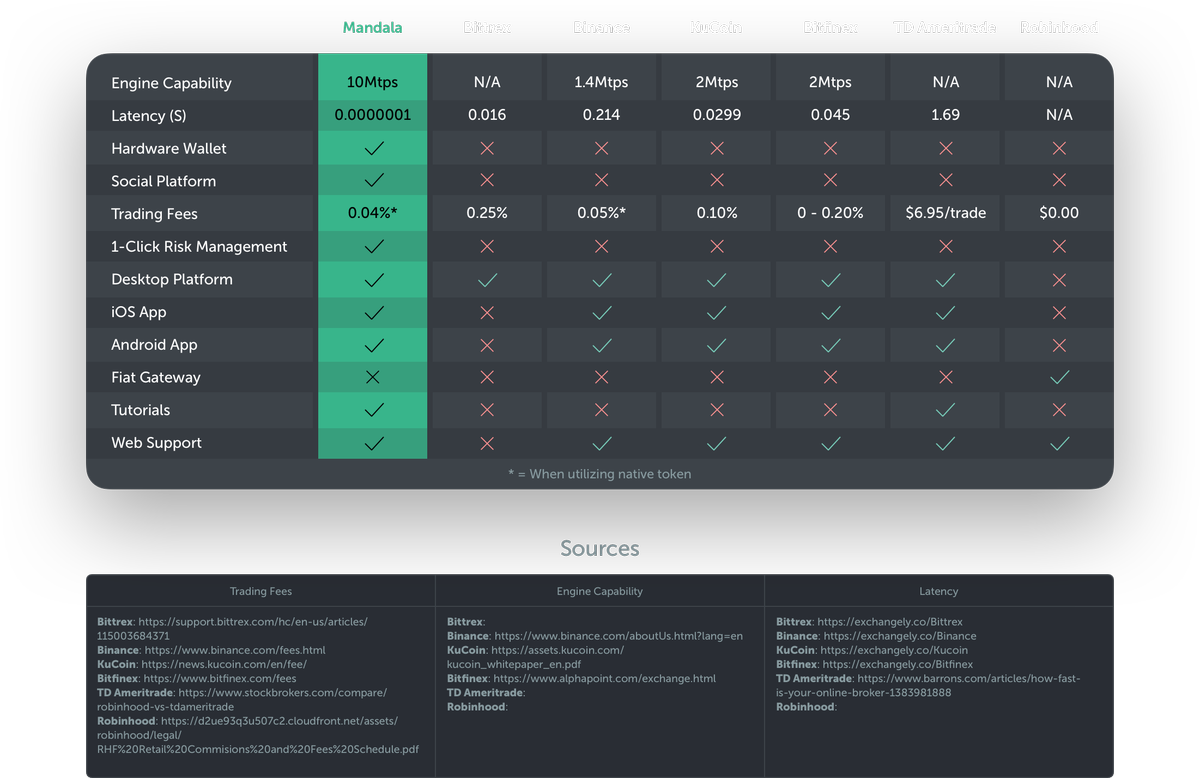Click Binance's Web Support checkmark
Viewport: 1200px width, 778px height.
[602, 443]
